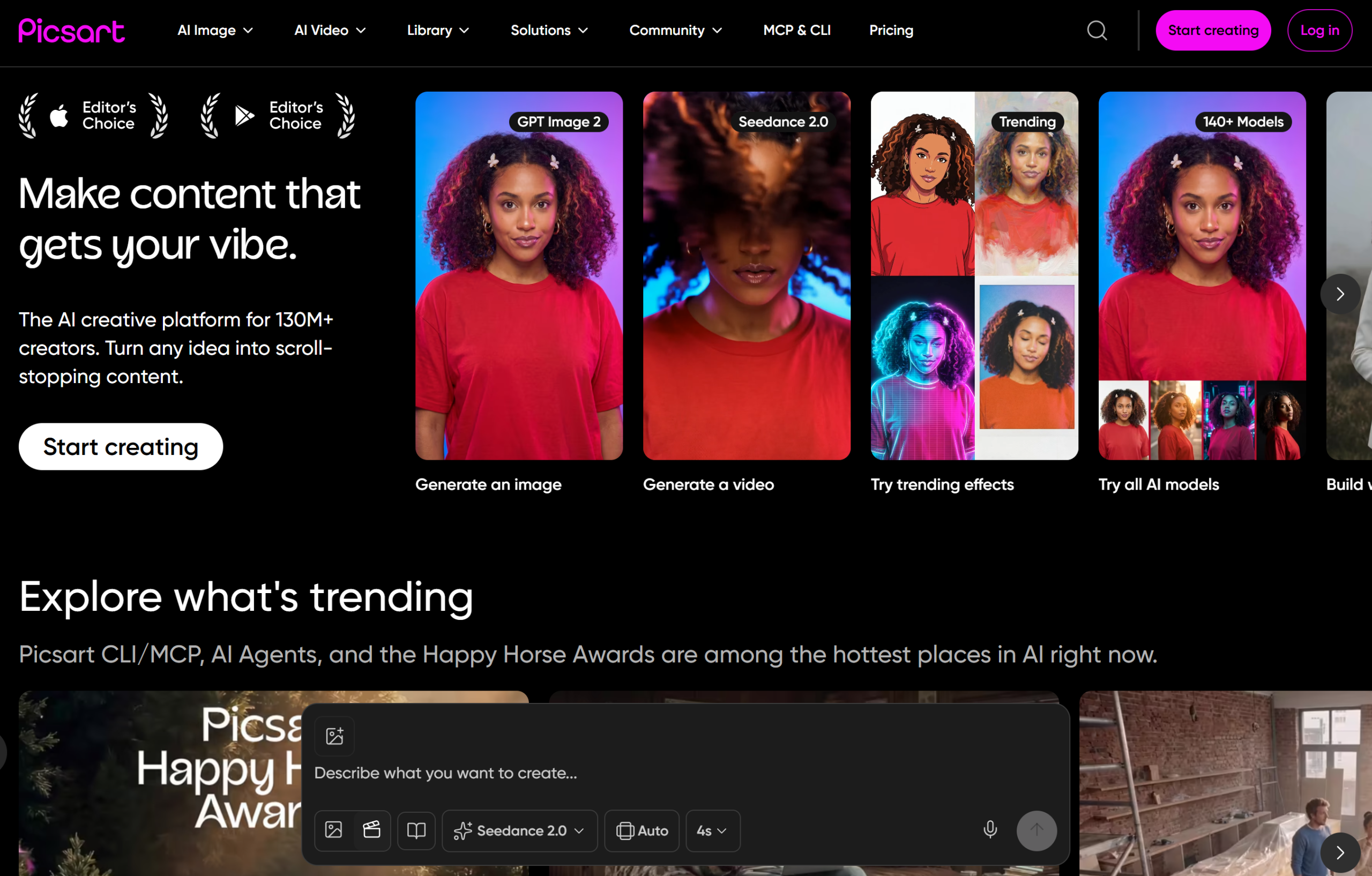The height and width of the screenshot is (876, 1372).
Task: Click the GPT Image 2 badge label
Action: pos(558,122)
